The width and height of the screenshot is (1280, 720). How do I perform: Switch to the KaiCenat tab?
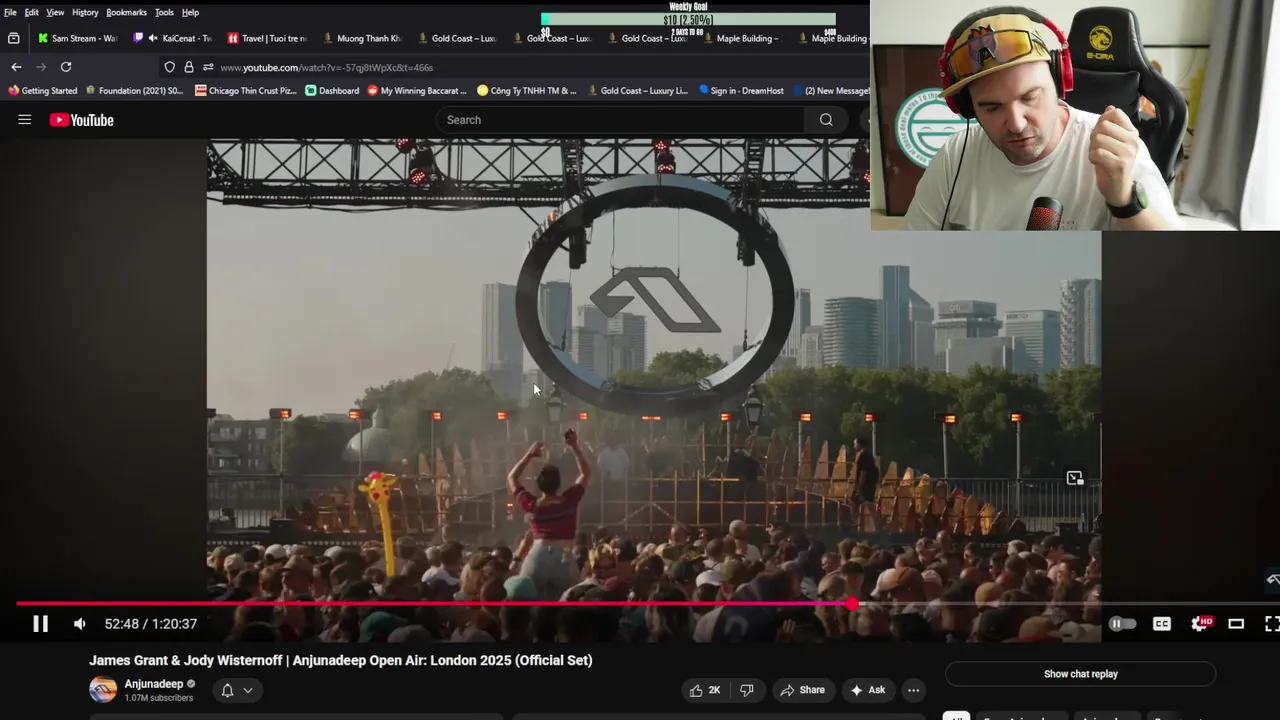172,38
